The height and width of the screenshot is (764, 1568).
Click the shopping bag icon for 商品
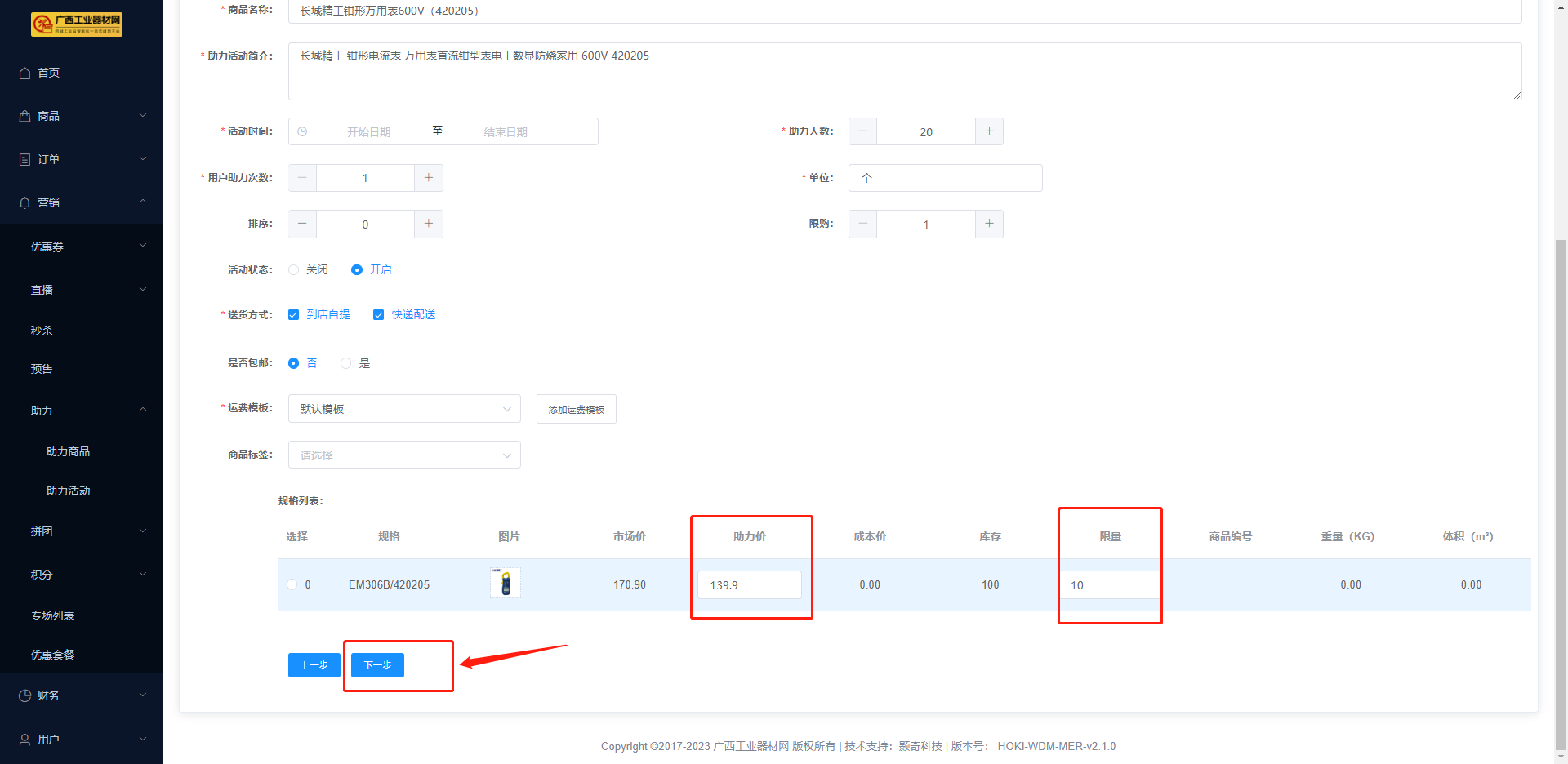click(x=24, y=117)
